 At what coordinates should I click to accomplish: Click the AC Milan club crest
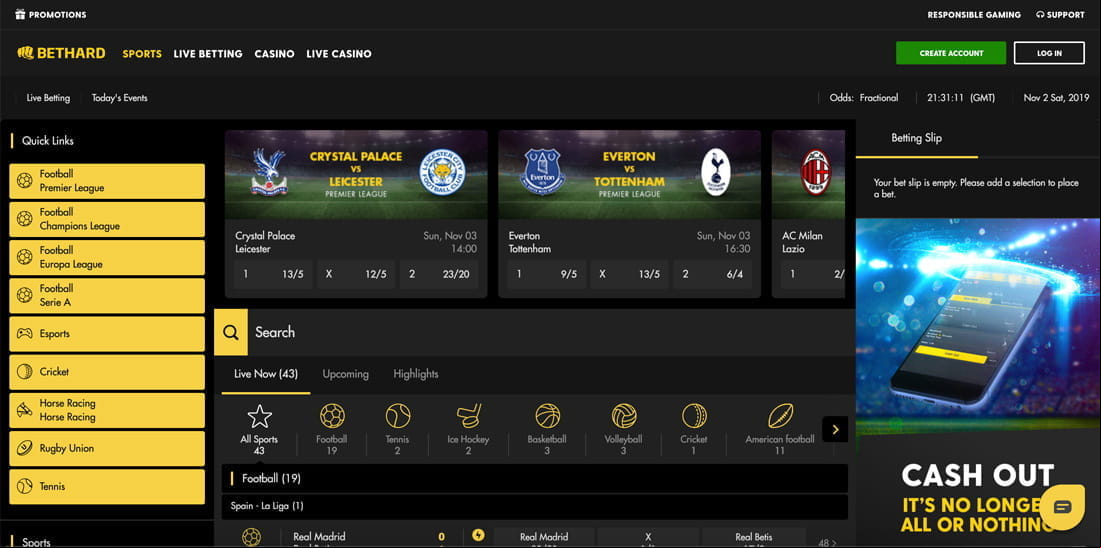click(816, 172)
